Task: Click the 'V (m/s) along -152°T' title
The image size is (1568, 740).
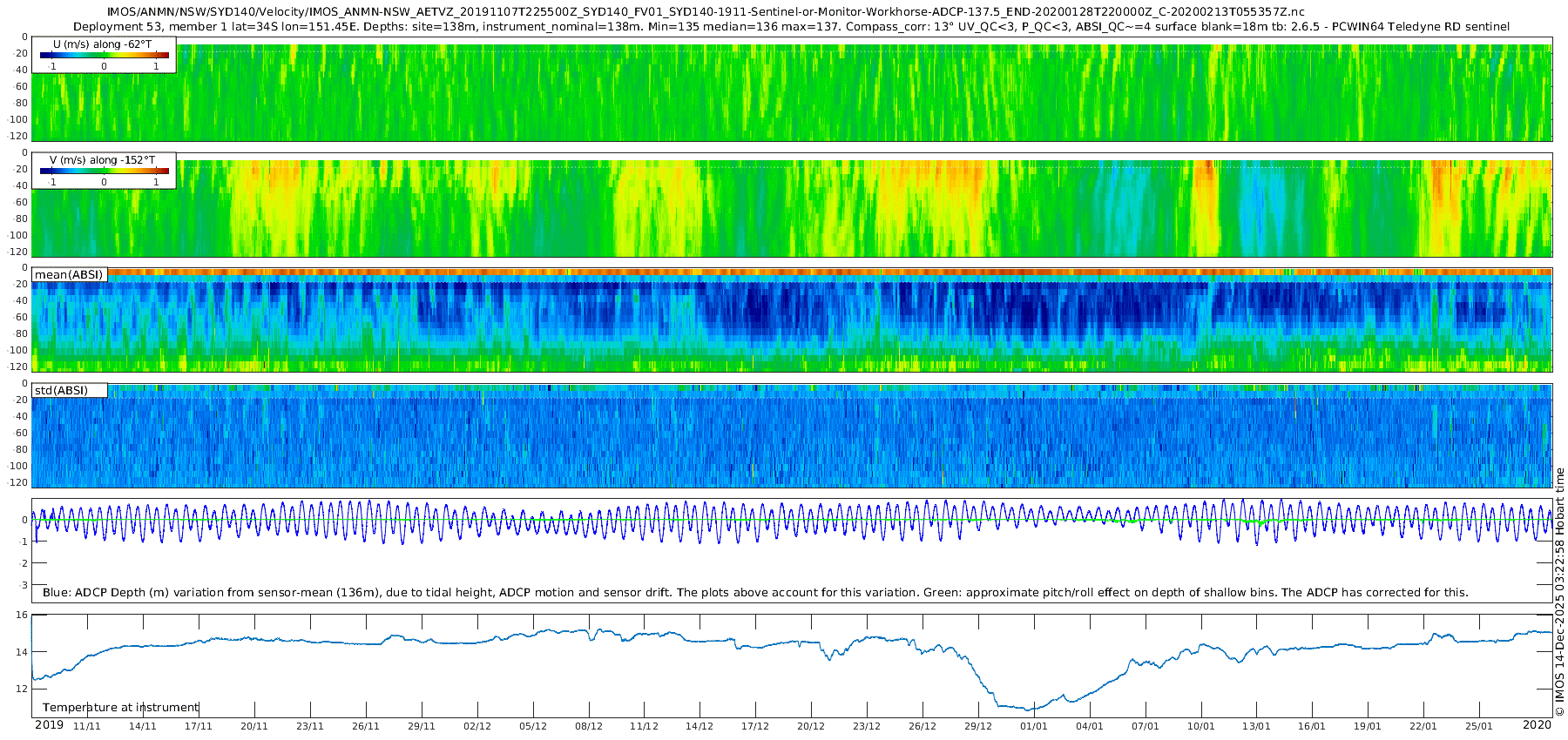Action: [103, 160]
